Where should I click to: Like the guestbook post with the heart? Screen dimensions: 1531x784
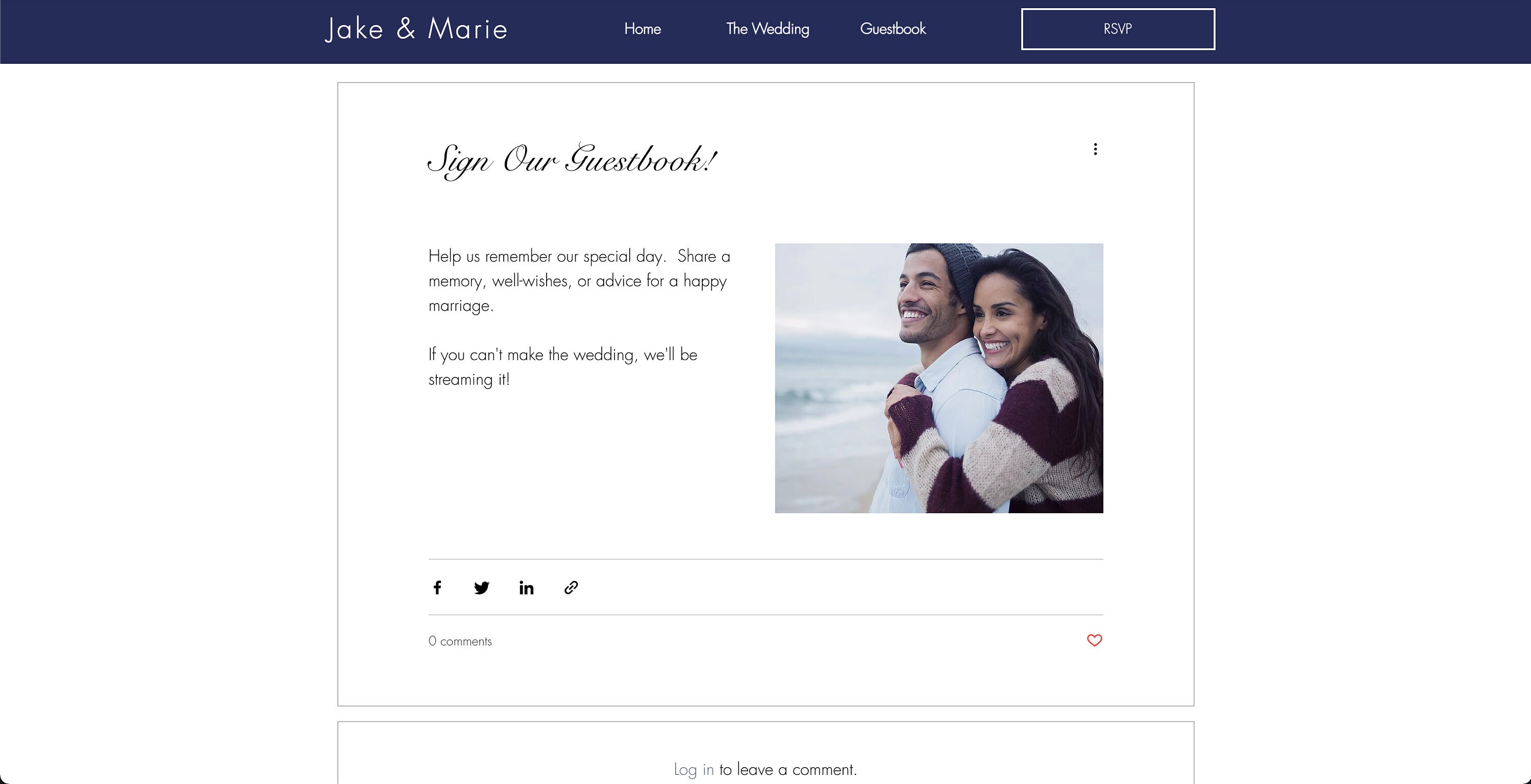coord(1094,640)
